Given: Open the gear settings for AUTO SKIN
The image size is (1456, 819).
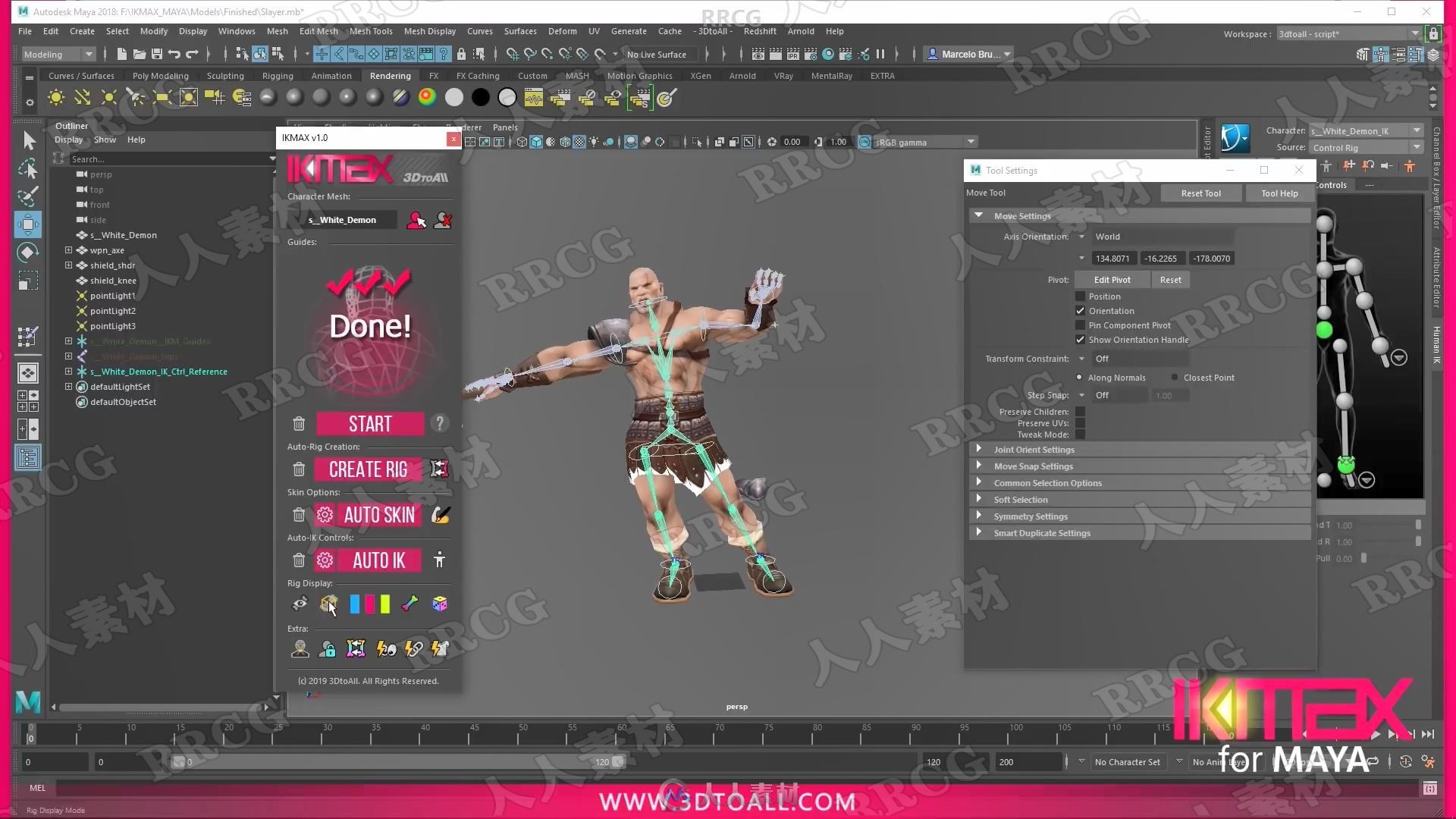Looking at the screenshot, I should pos(325,515).
